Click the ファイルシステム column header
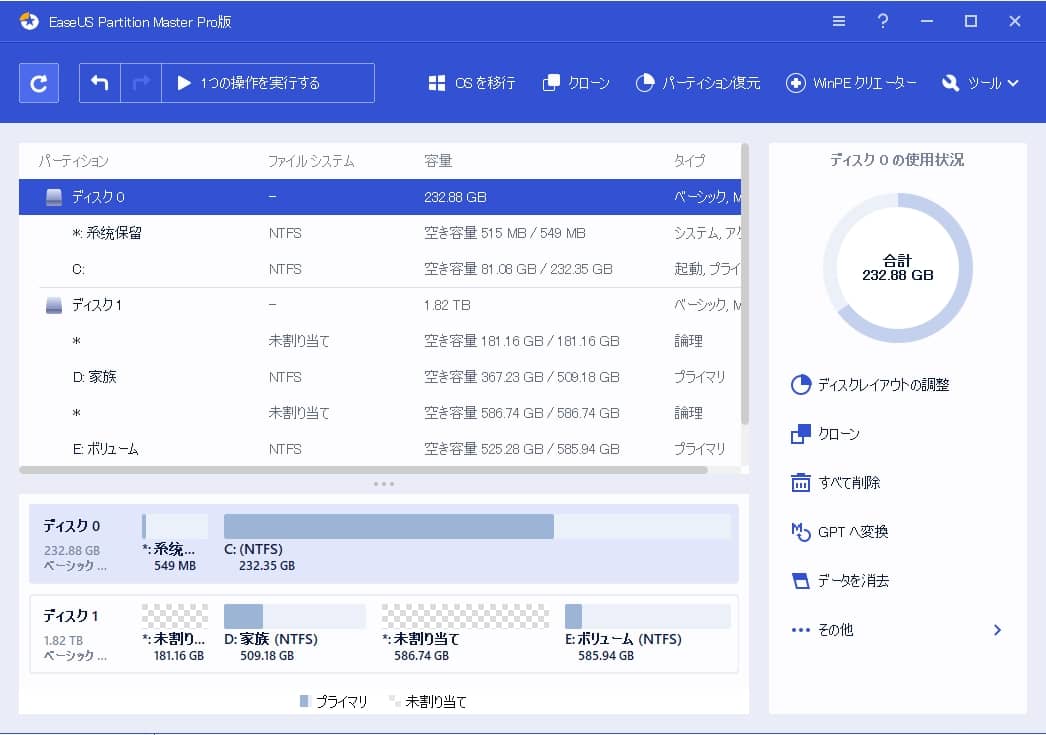Viewport: 1046px width, 735px height. tap(311, 161)
